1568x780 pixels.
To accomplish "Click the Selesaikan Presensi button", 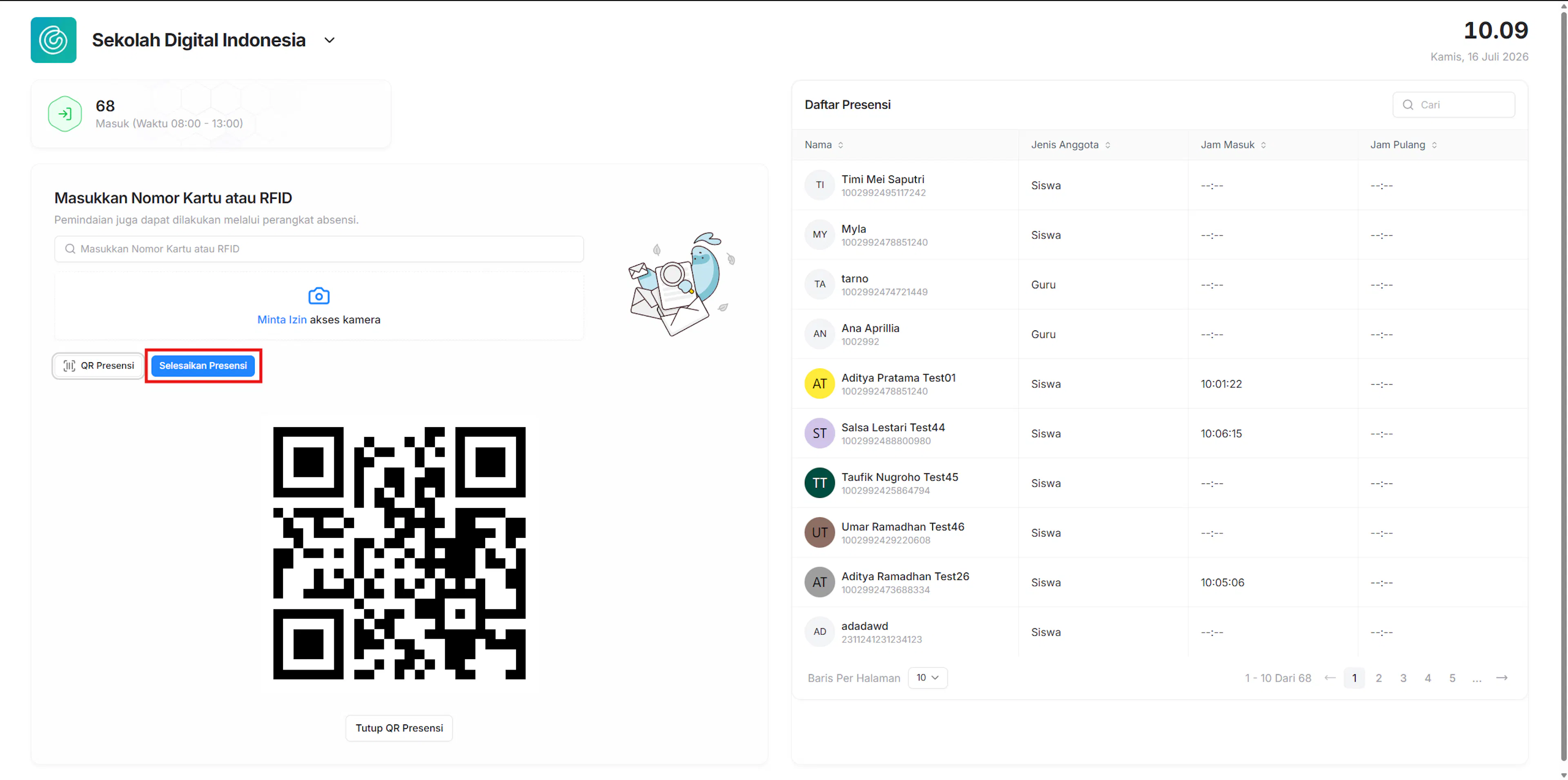I will point(203,366).
